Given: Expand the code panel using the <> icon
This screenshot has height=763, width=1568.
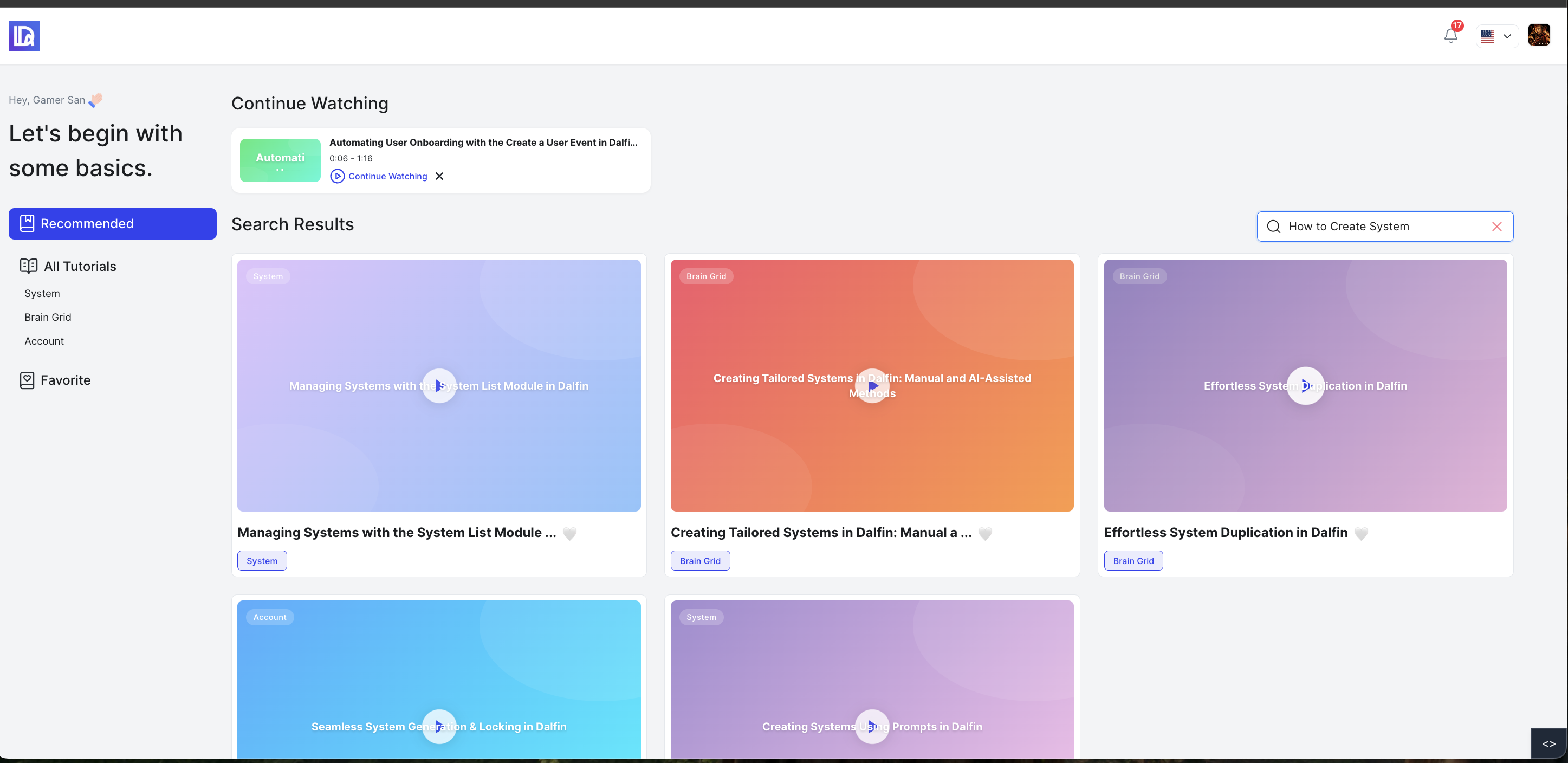Looking at the screenshot, I should coord(1550,743).
